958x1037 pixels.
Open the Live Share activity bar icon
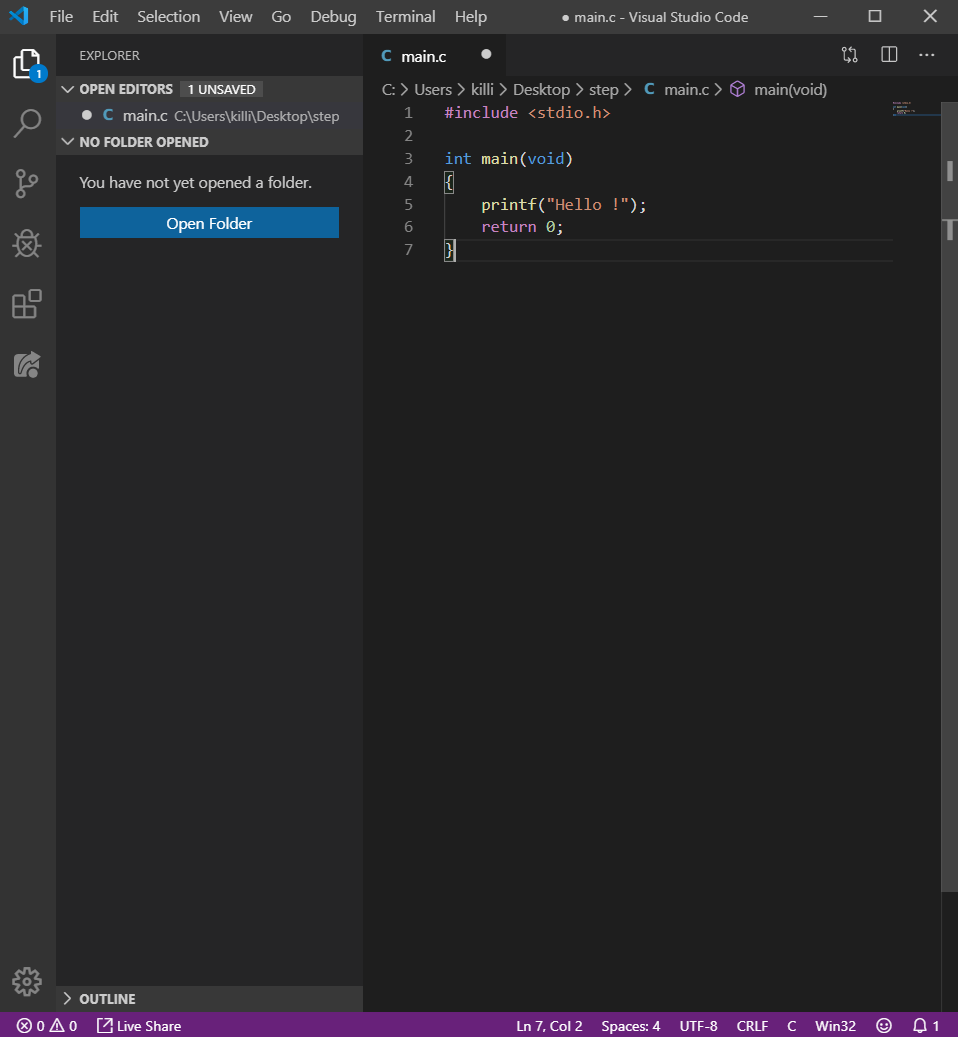pos(27,364)
